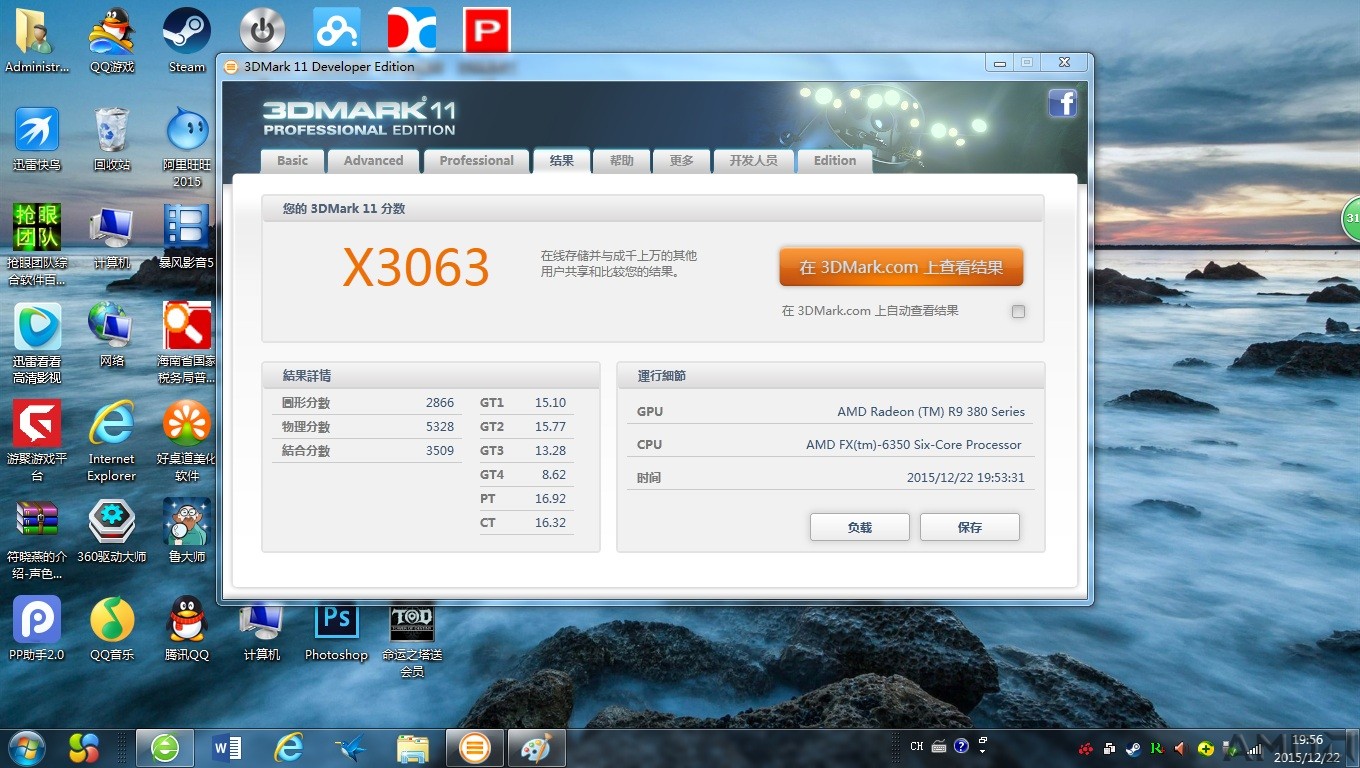Open the Steam desktop shortcut

(x=187, y=40)
